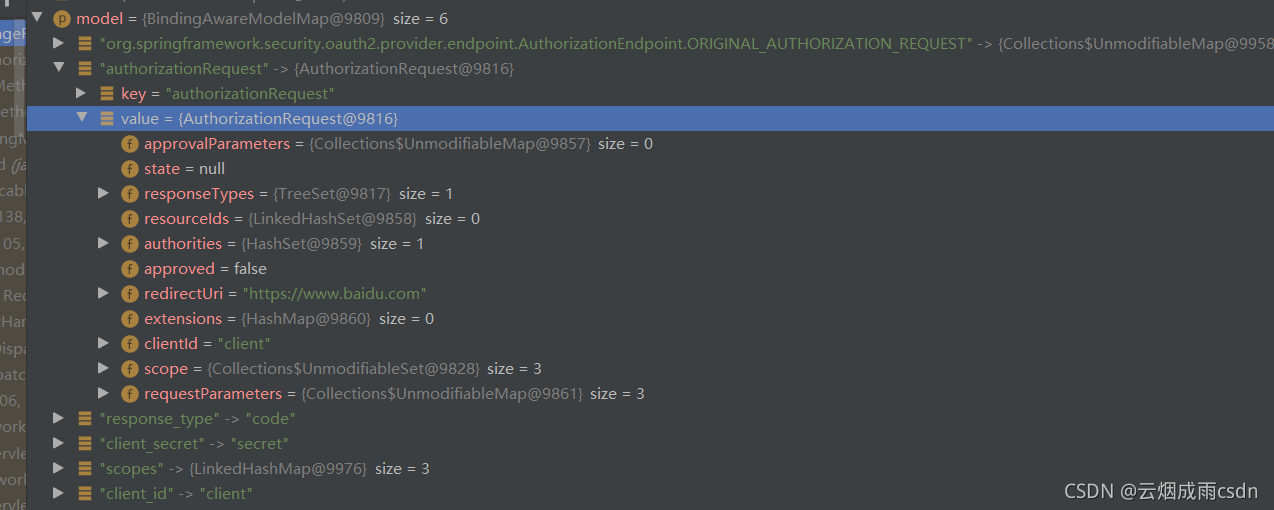Collapse the selected value AuthorizationRequest node

click(82, 118)
